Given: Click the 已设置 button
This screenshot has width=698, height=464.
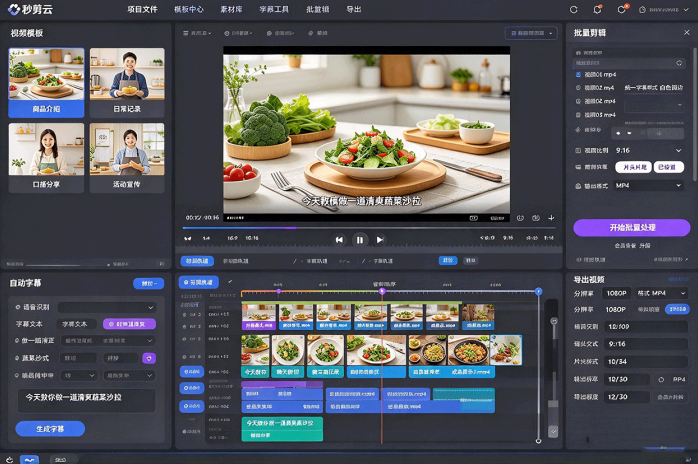Looking at the screenshot, I should [x=668, y=167].
